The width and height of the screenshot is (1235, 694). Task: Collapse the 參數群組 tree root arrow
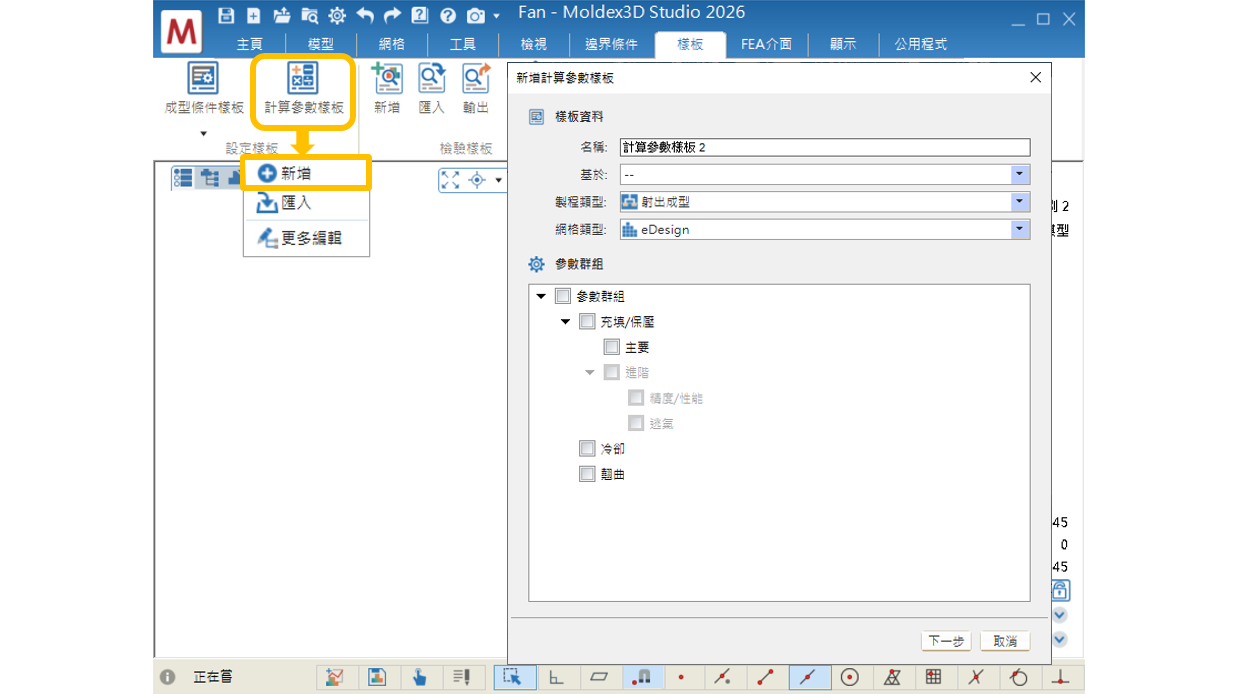coord(541,296)
